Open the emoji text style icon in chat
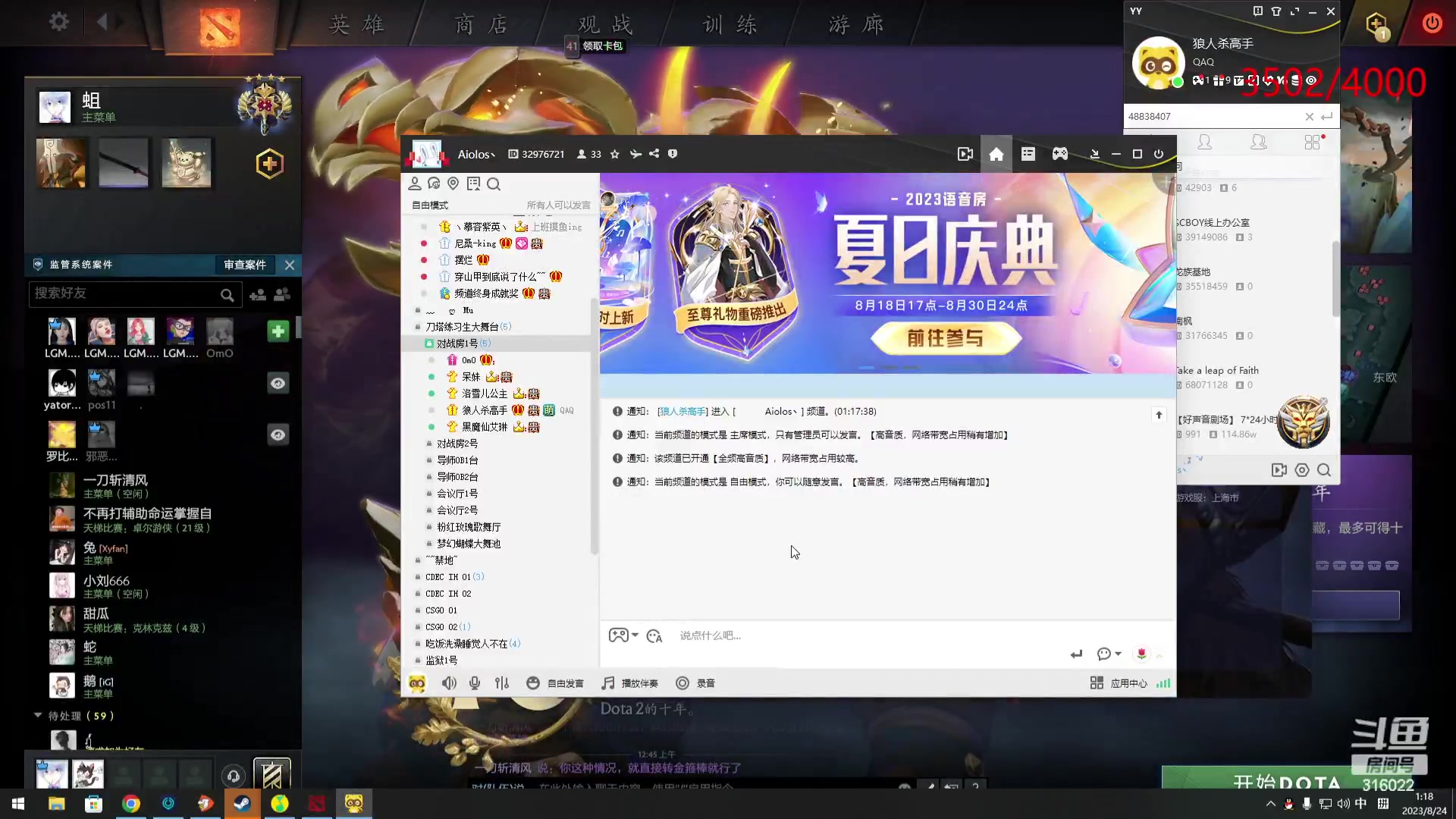1456x819 pixels. (x=654, y=635)
